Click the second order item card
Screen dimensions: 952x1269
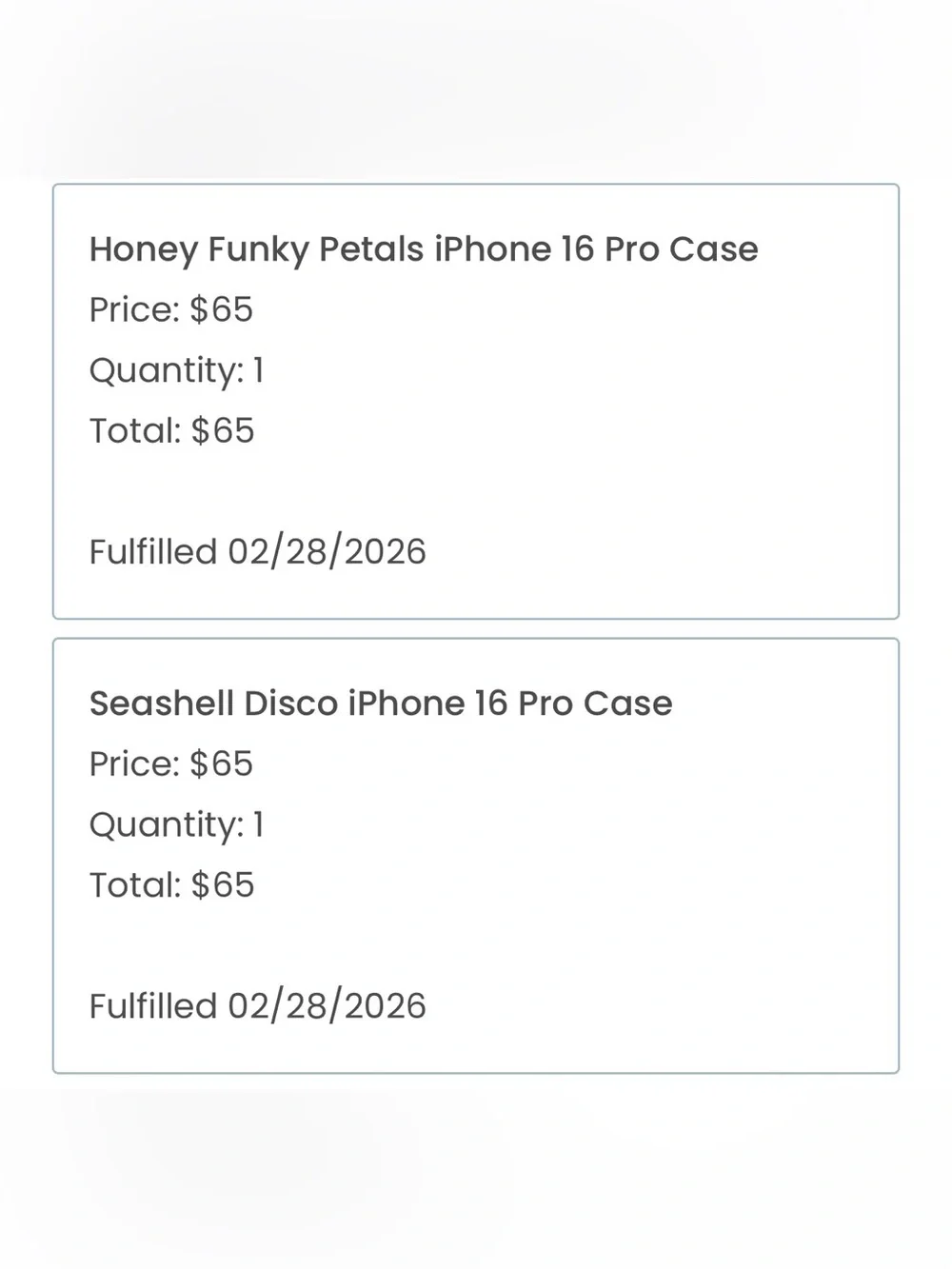click(x=476, y=856)
